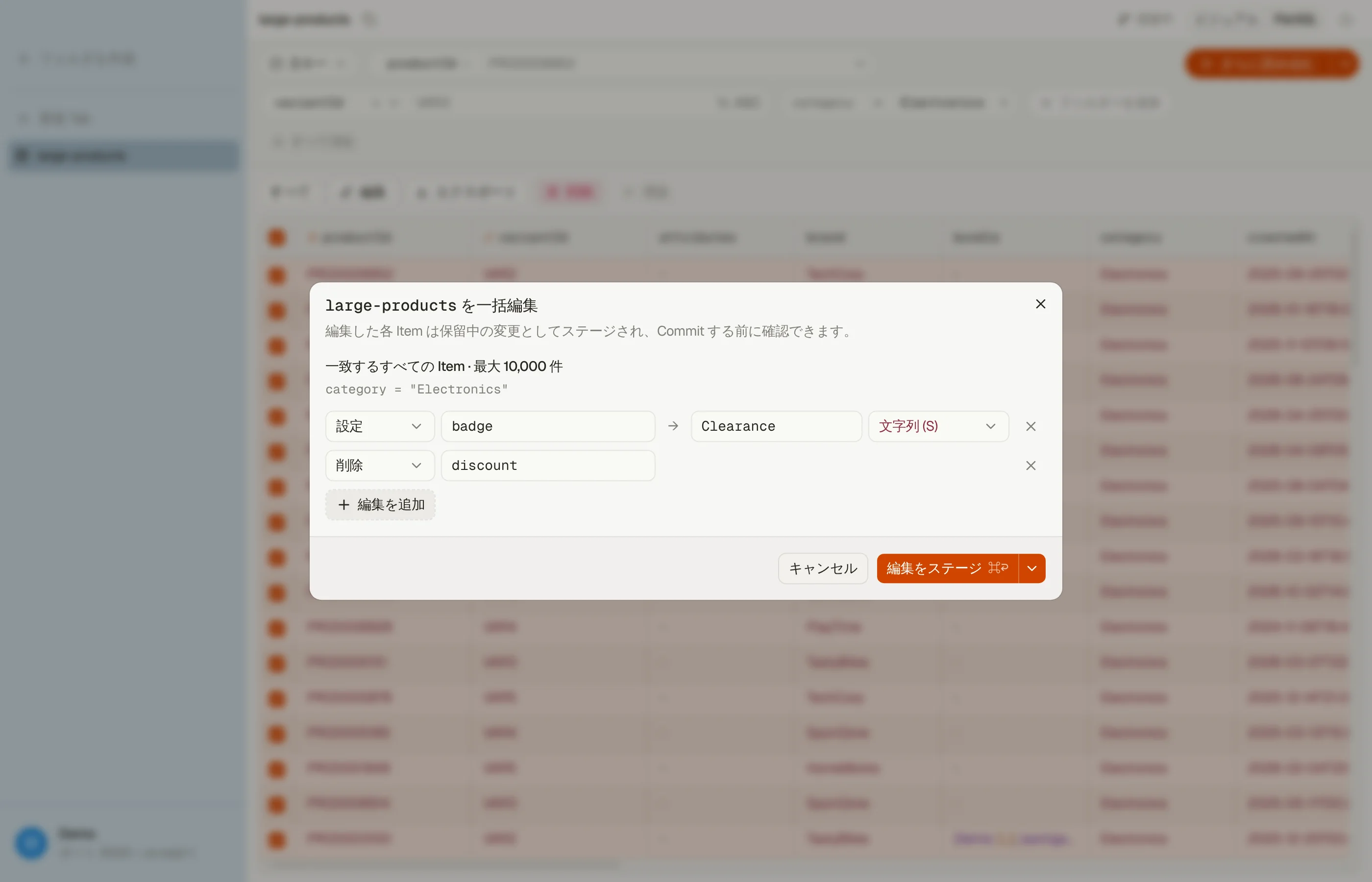Edit the discount attribute field

coord(548,465)
